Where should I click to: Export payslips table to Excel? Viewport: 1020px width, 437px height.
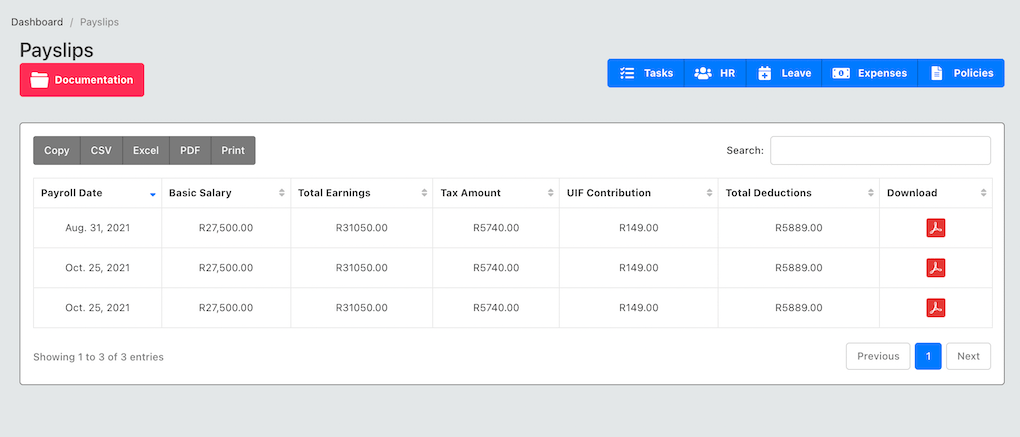click(146, 150)
